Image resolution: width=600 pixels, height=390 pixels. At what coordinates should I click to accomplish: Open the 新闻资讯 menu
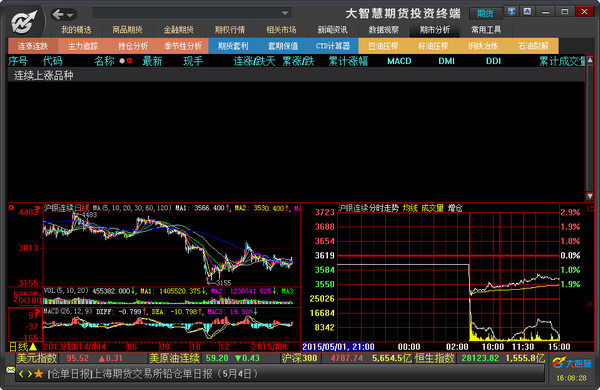[333, 29]
